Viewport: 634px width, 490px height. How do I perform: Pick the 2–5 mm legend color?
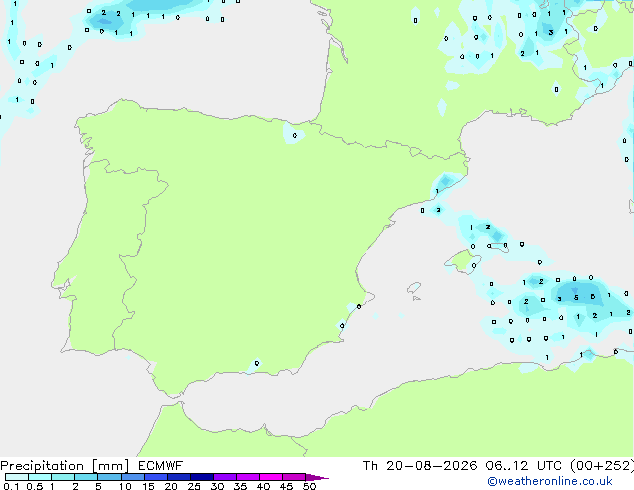(x=86, y=477)
